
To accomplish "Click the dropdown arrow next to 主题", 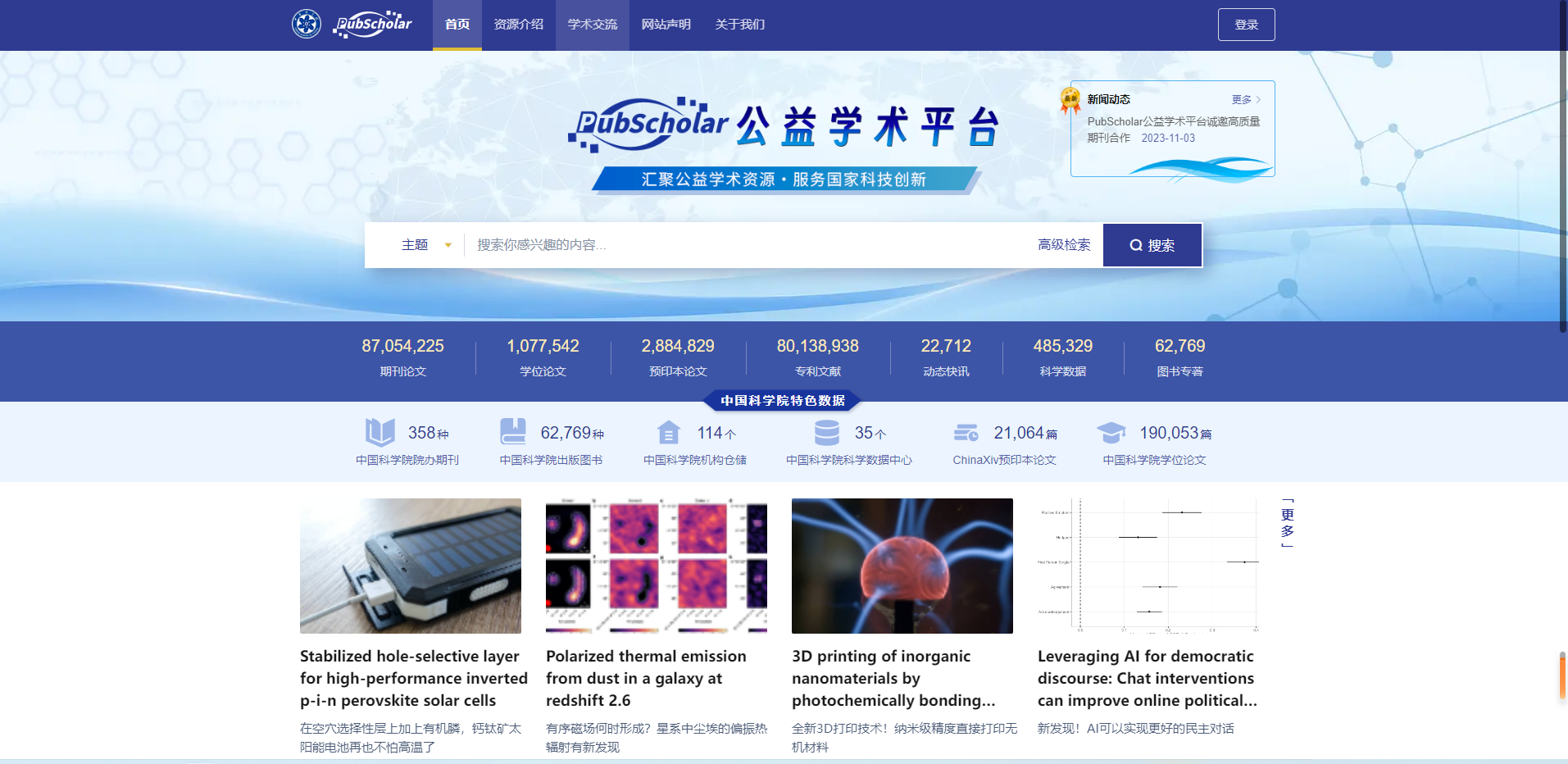I will click(x=448, y=245).
